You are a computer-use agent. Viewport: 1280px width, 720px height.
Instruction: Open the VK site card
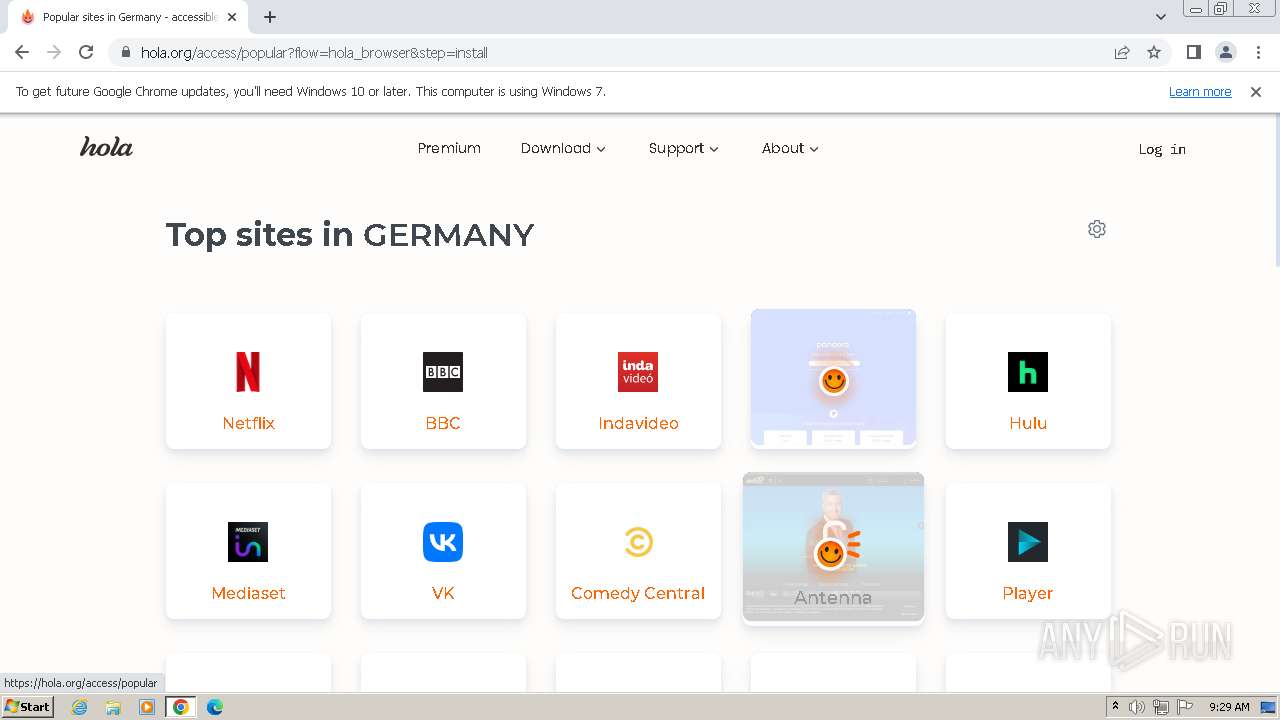tap(443, 551)
